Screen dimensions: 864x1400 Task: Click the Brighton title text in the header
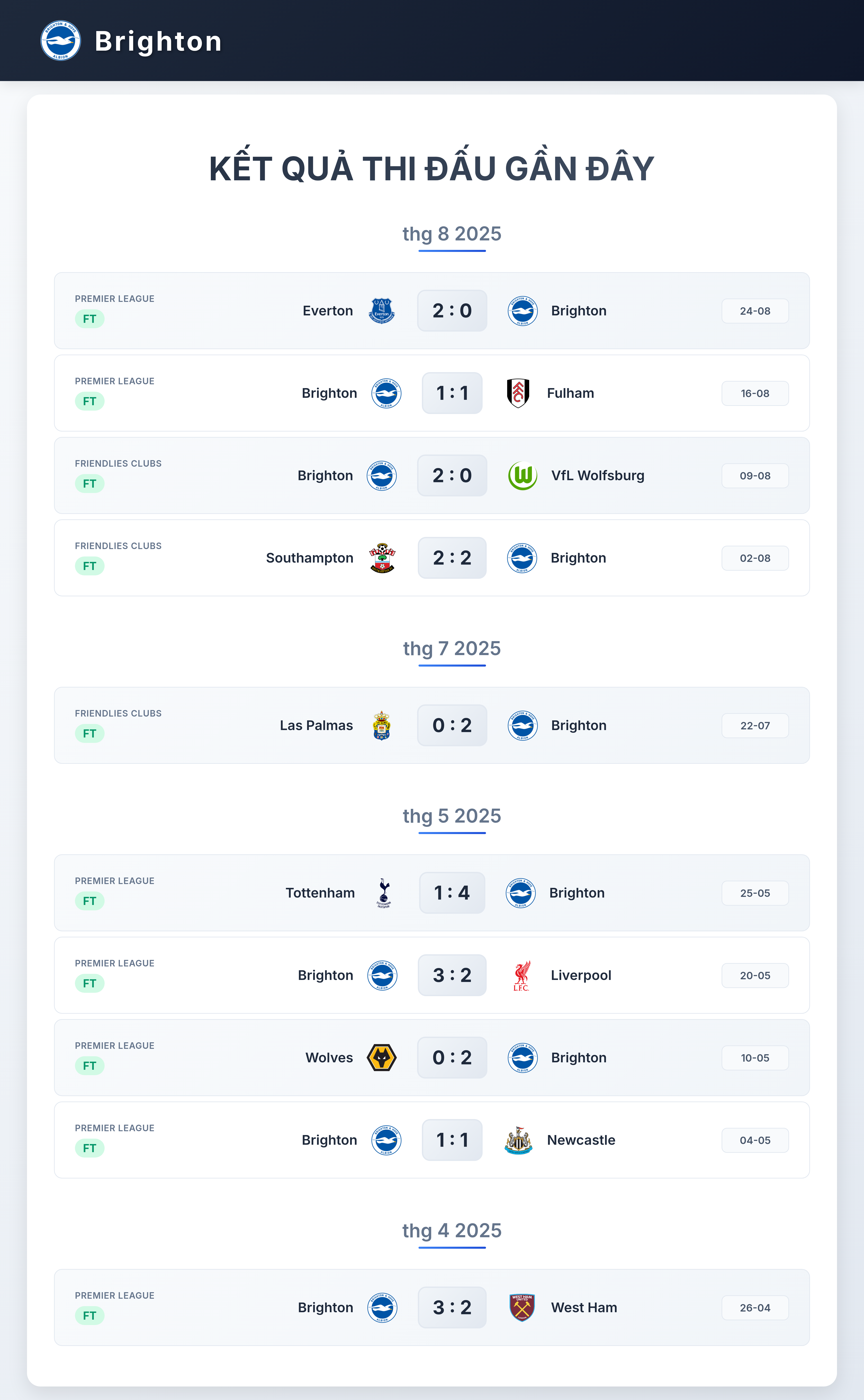158,41
